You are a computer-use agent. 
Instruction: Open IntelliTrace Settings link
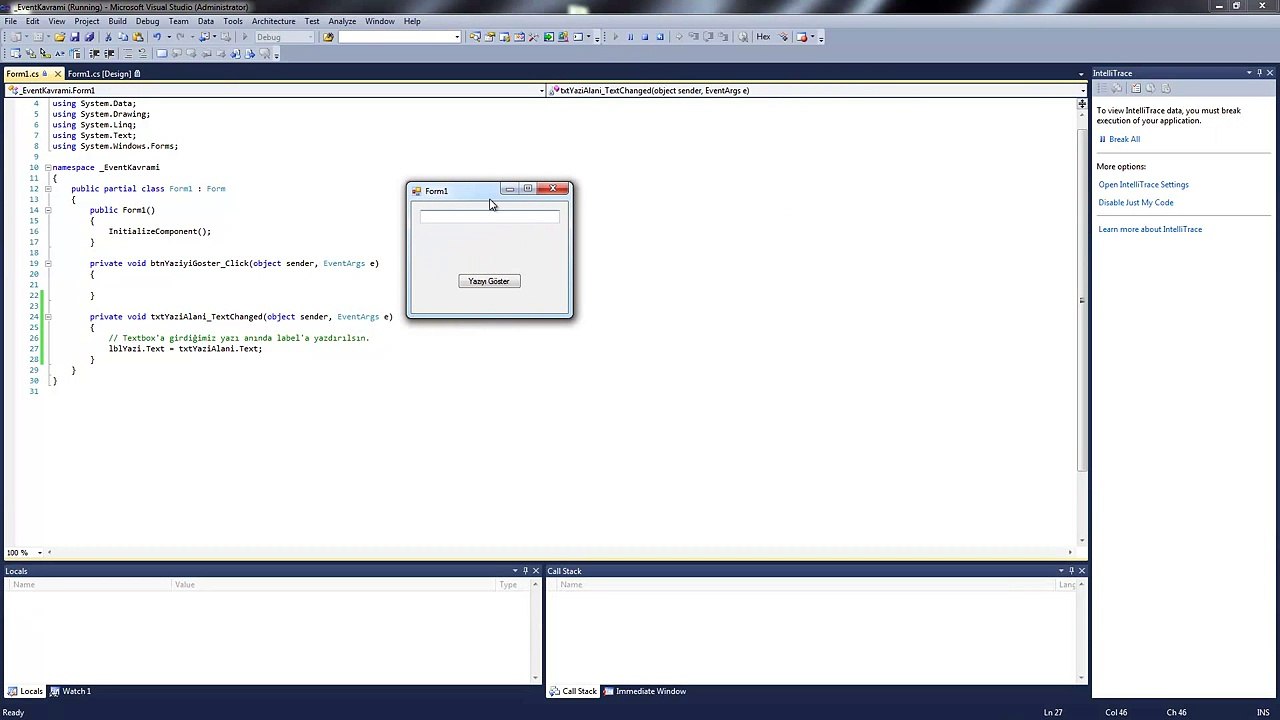click(x=1143, y=184)
